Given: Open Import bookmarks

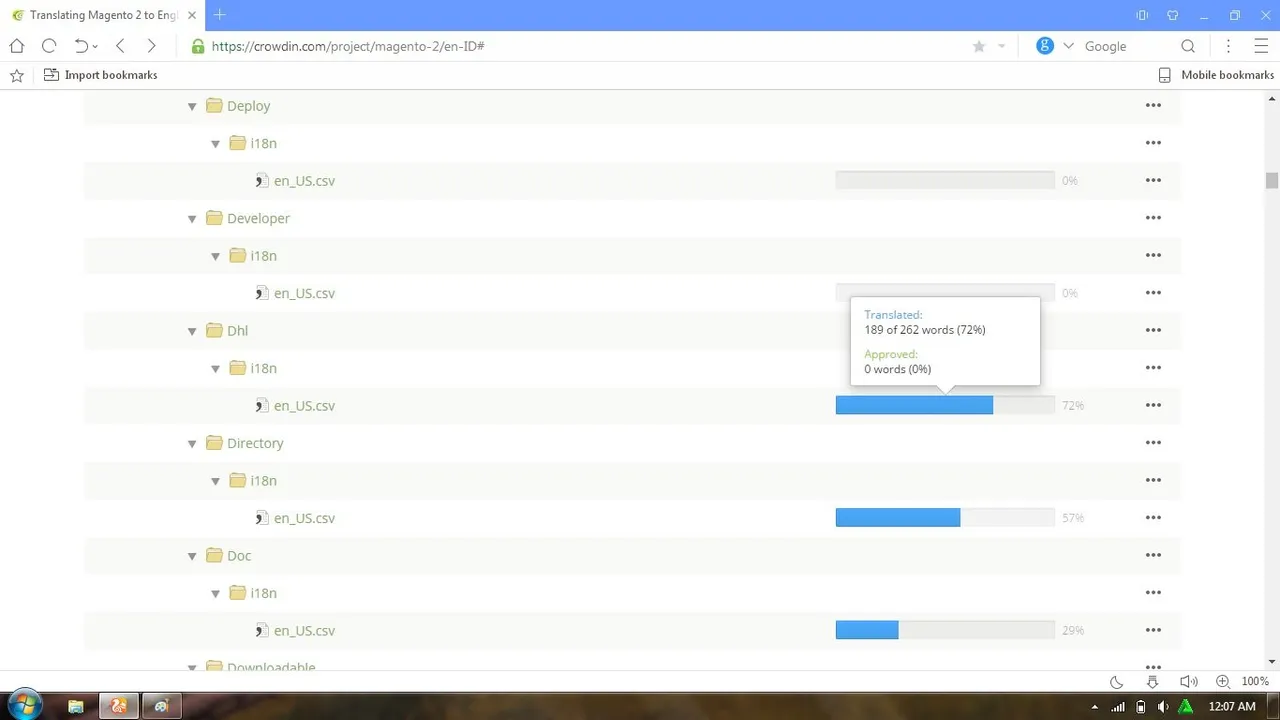Looking at the screenshot, I should [101, 75].
